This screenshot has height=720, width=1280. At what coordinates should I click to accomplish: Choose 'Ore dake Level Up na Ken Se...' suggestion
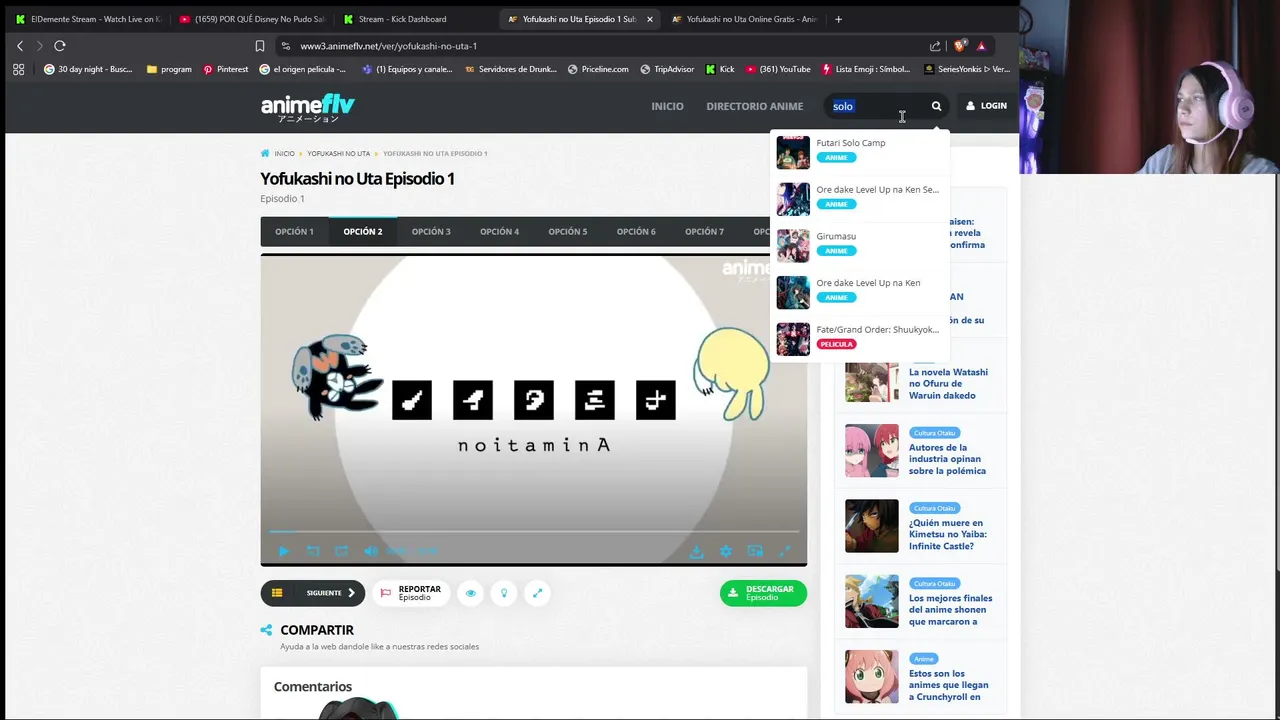pyautogui.click(x=859, y=198)
